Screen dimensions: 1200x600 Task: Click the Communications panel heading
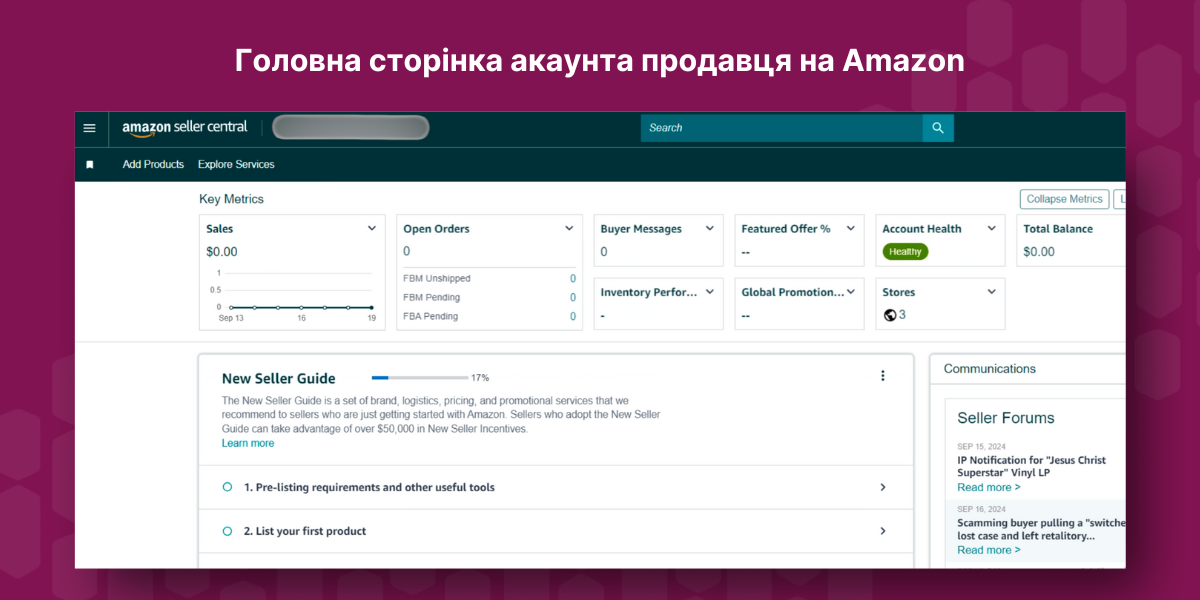(x=990, y=369)
